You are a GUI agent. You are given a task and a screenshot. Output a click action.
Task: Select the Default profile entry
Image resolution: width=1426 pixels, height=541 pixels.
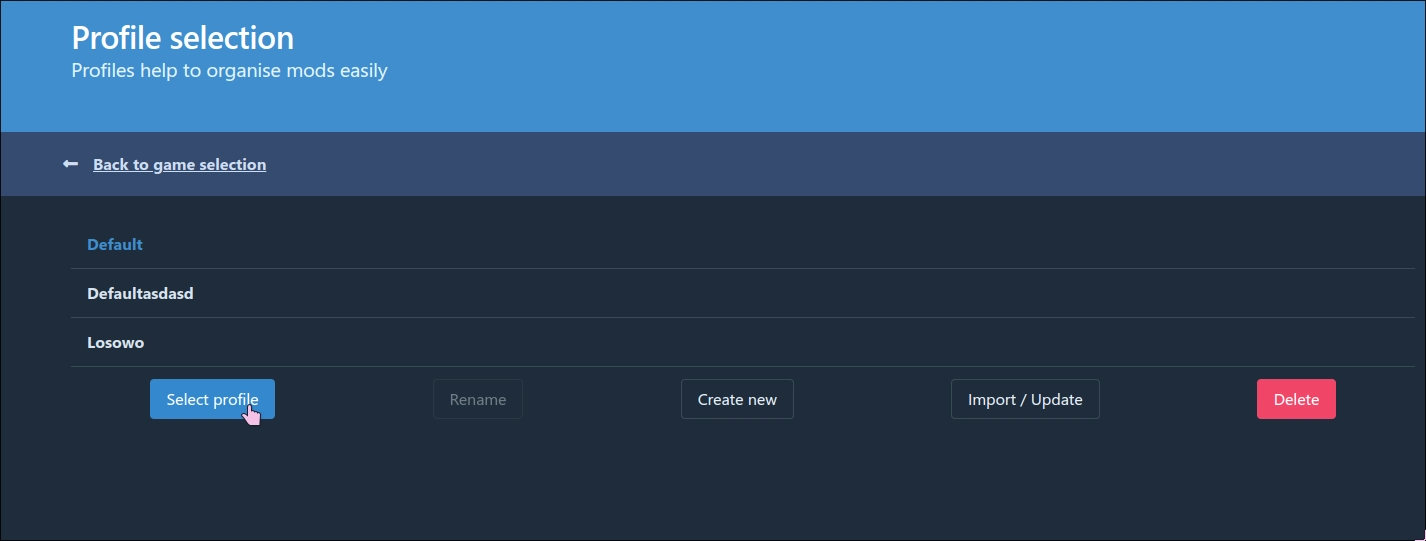115,245
